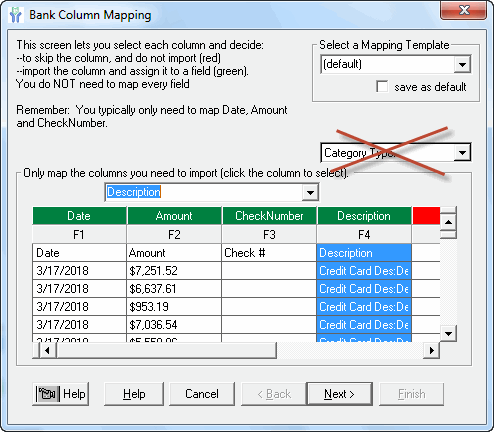Screen dimensions: 494x432
Task: Close the Bank Column Mapping dialog
Action: 463,10
